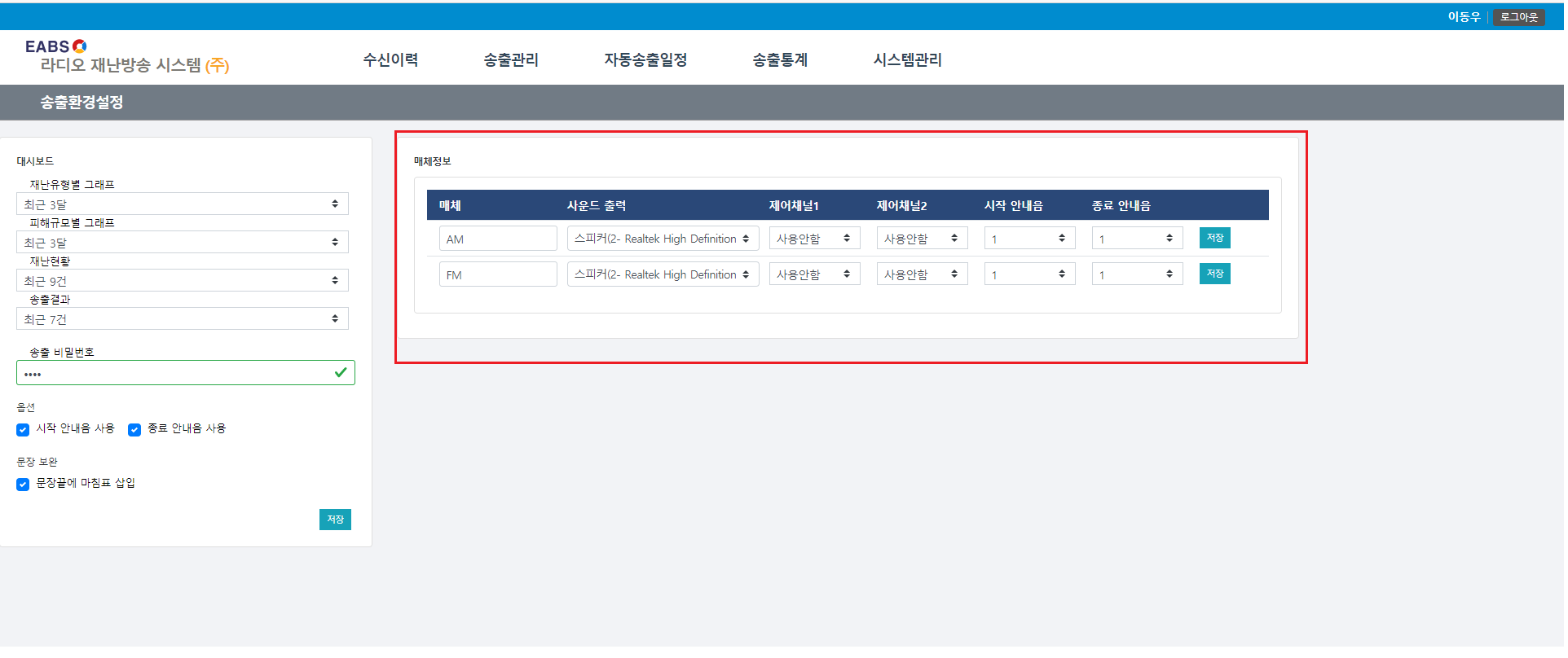Save the FM media row
This screenshot has height=658, width=1568.
(x=1215, y=274)
